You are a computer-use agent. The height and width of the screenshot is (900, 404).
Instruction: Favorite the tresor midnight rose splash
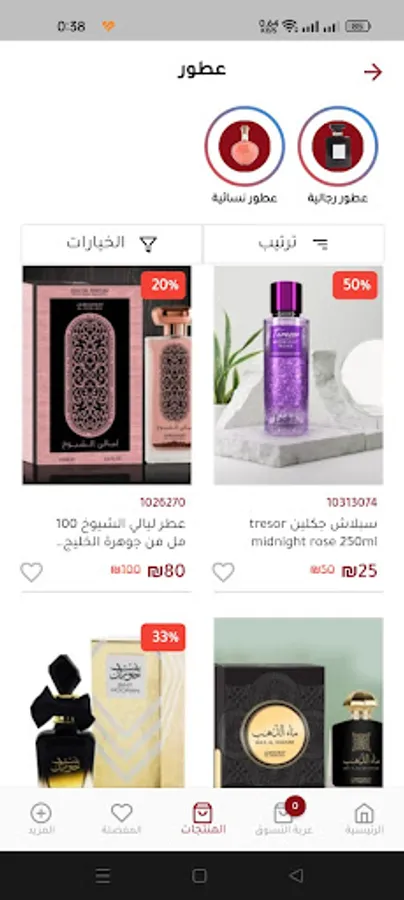(223, 572)
